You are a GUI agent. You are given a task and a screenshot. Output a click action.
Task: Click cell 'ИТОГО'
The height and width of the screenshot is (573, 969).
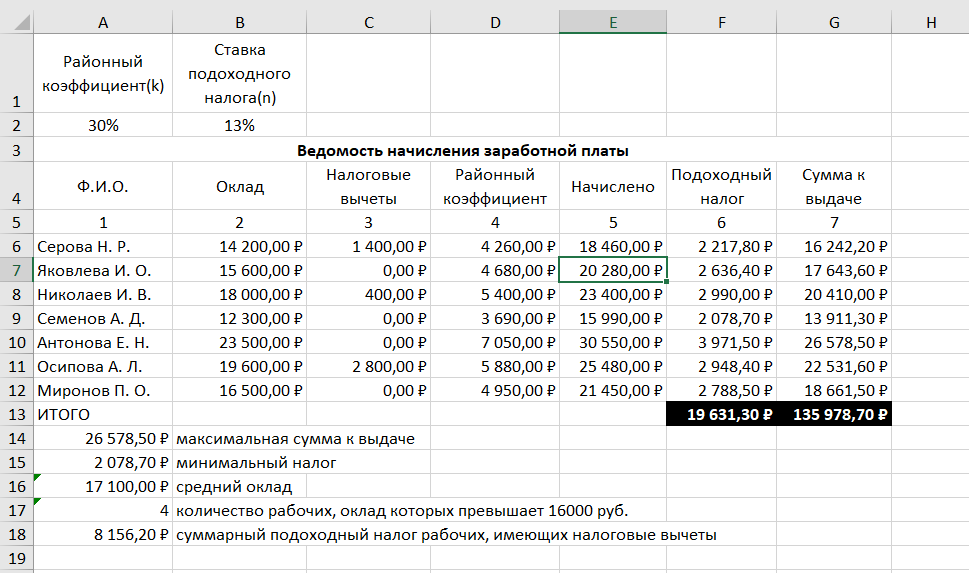point(103,415)
